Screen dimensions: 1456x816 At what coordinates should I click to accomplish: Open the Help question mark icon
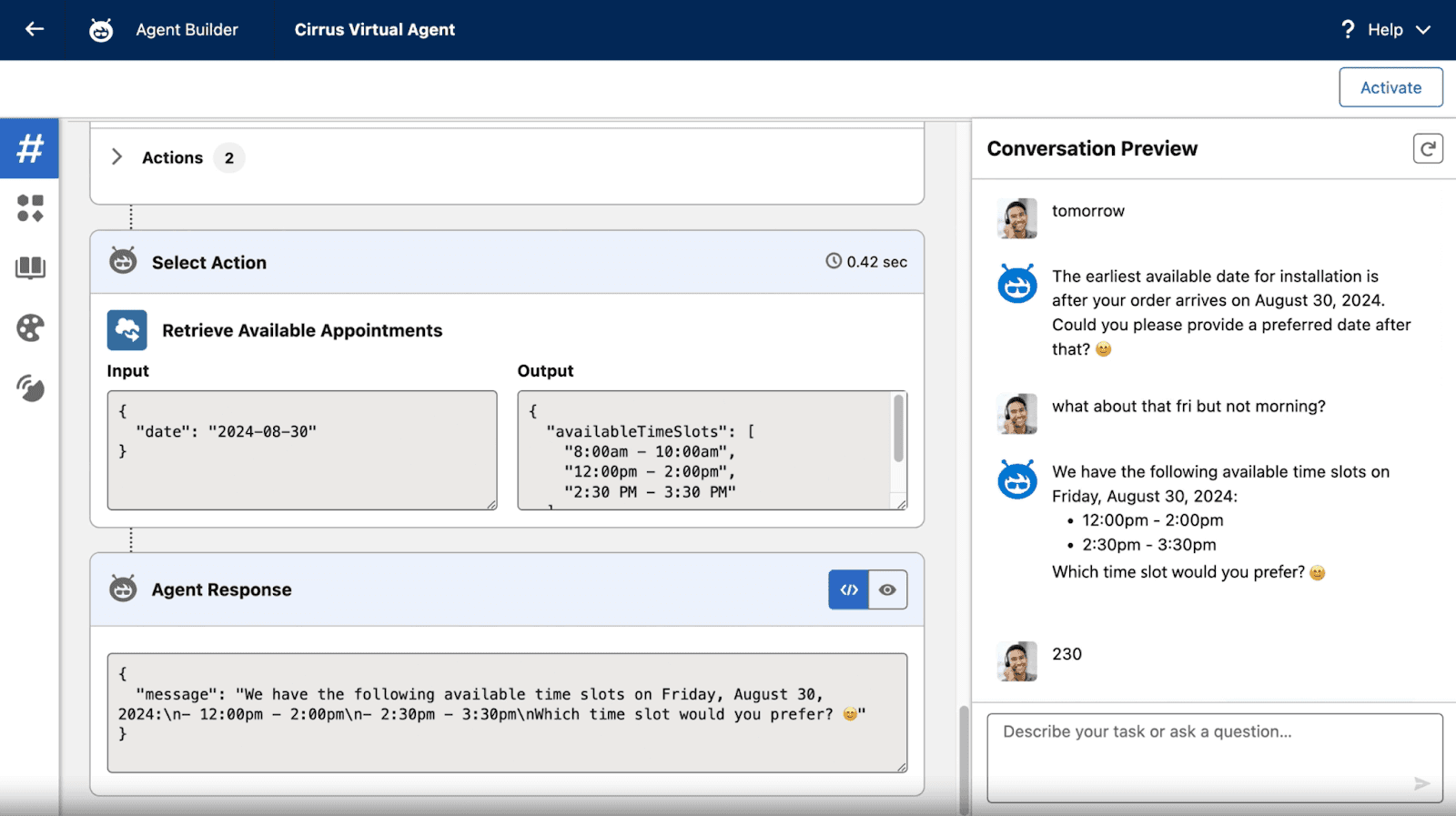tap(1348, 29)
